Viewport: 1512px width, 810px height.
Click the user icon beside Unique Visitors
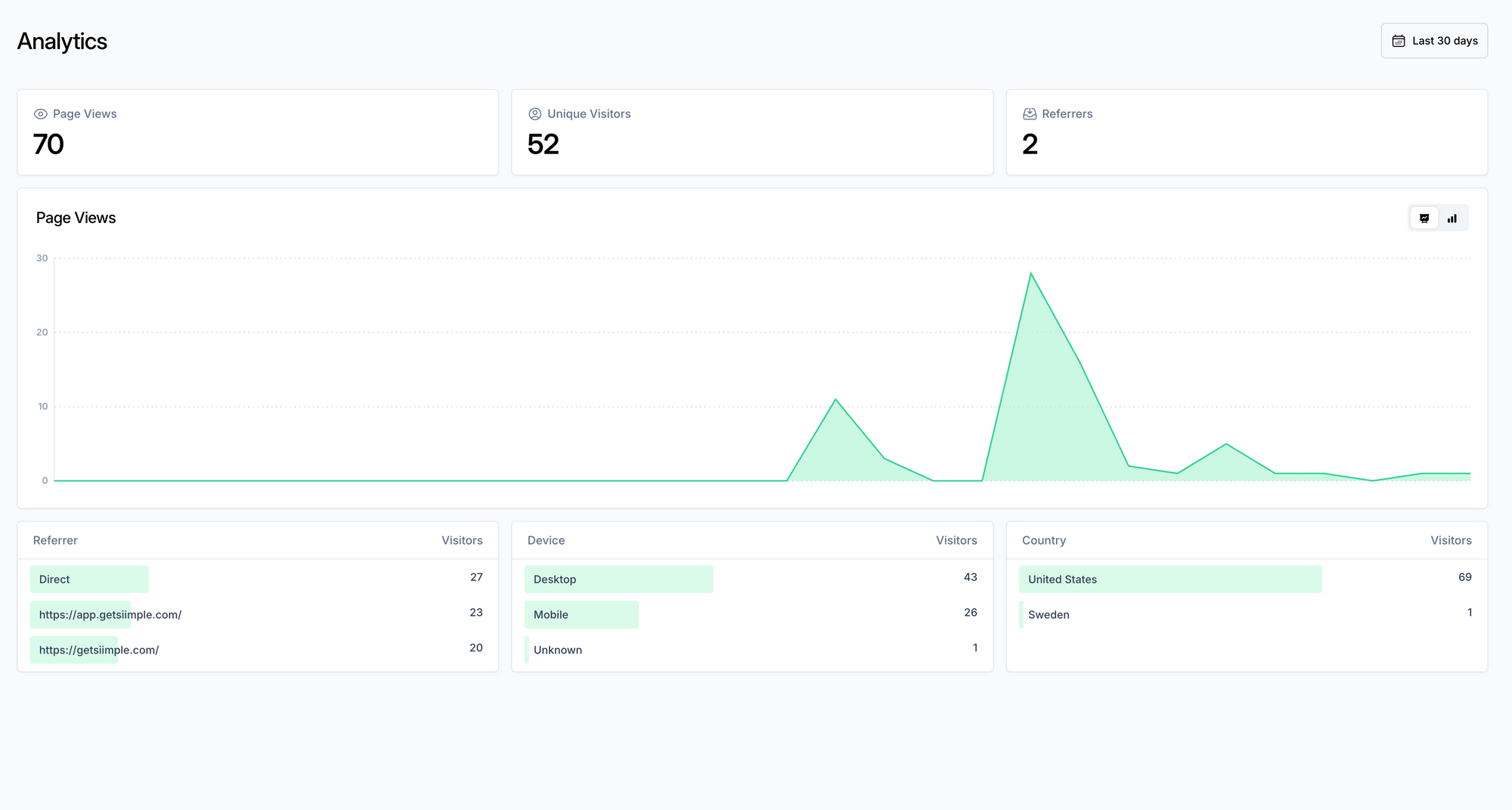tap(535, 114)
